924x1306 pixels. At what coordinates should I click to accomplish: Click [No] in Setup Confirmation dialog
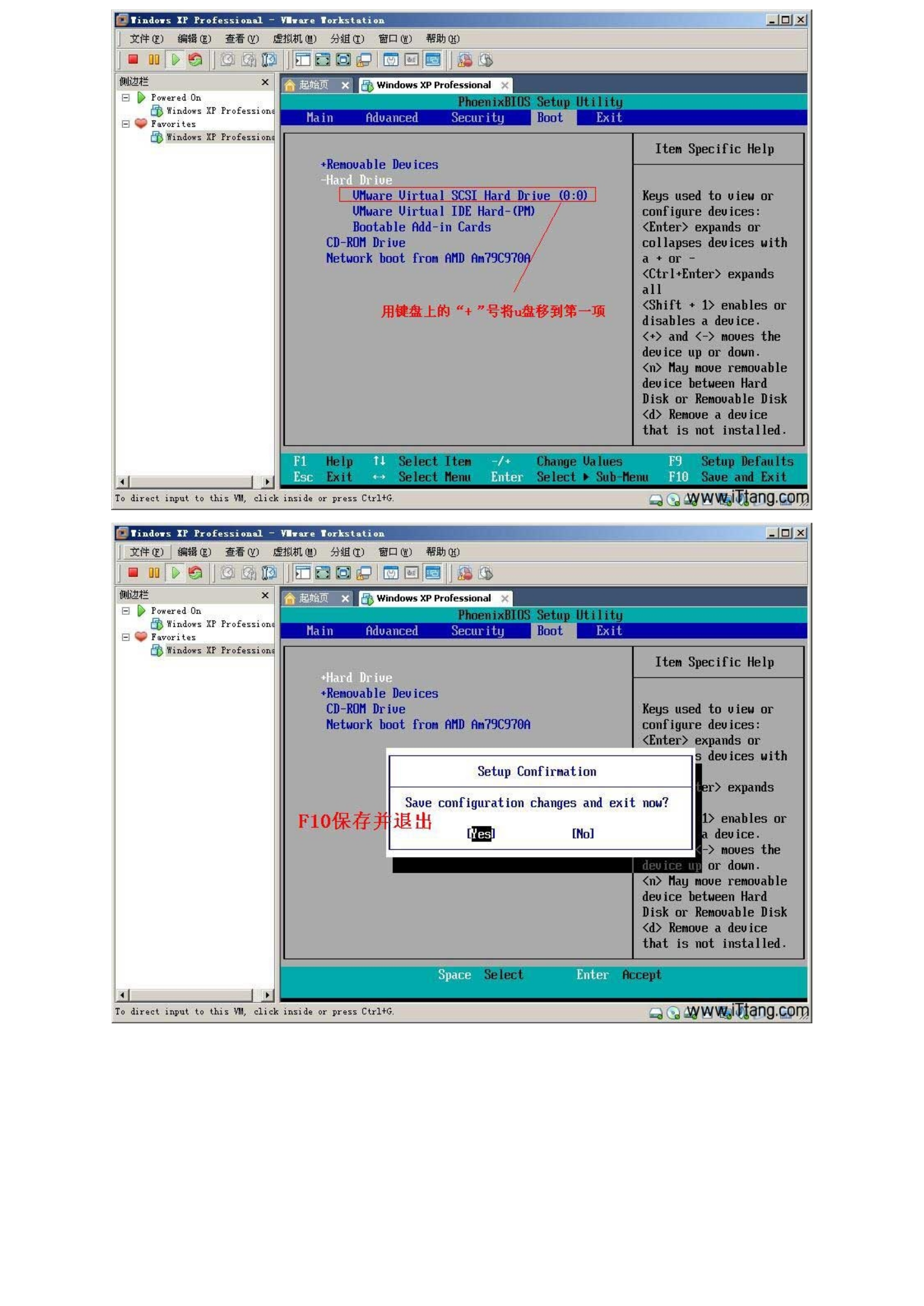583,833
